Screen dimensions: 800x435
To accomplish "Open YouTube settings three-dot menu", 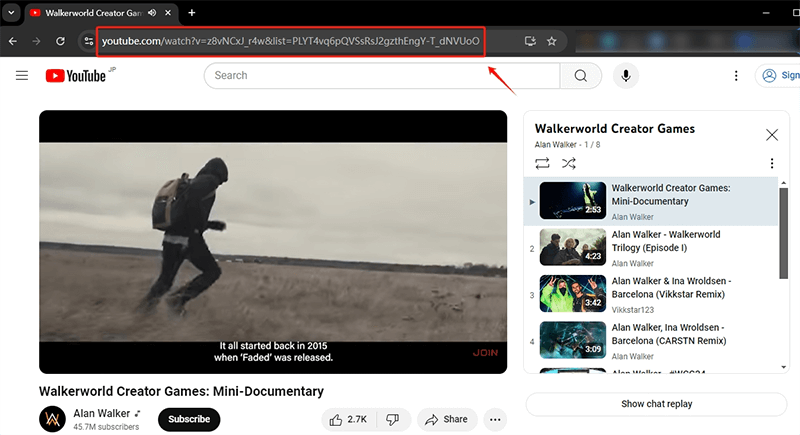I will coord(736,76).
